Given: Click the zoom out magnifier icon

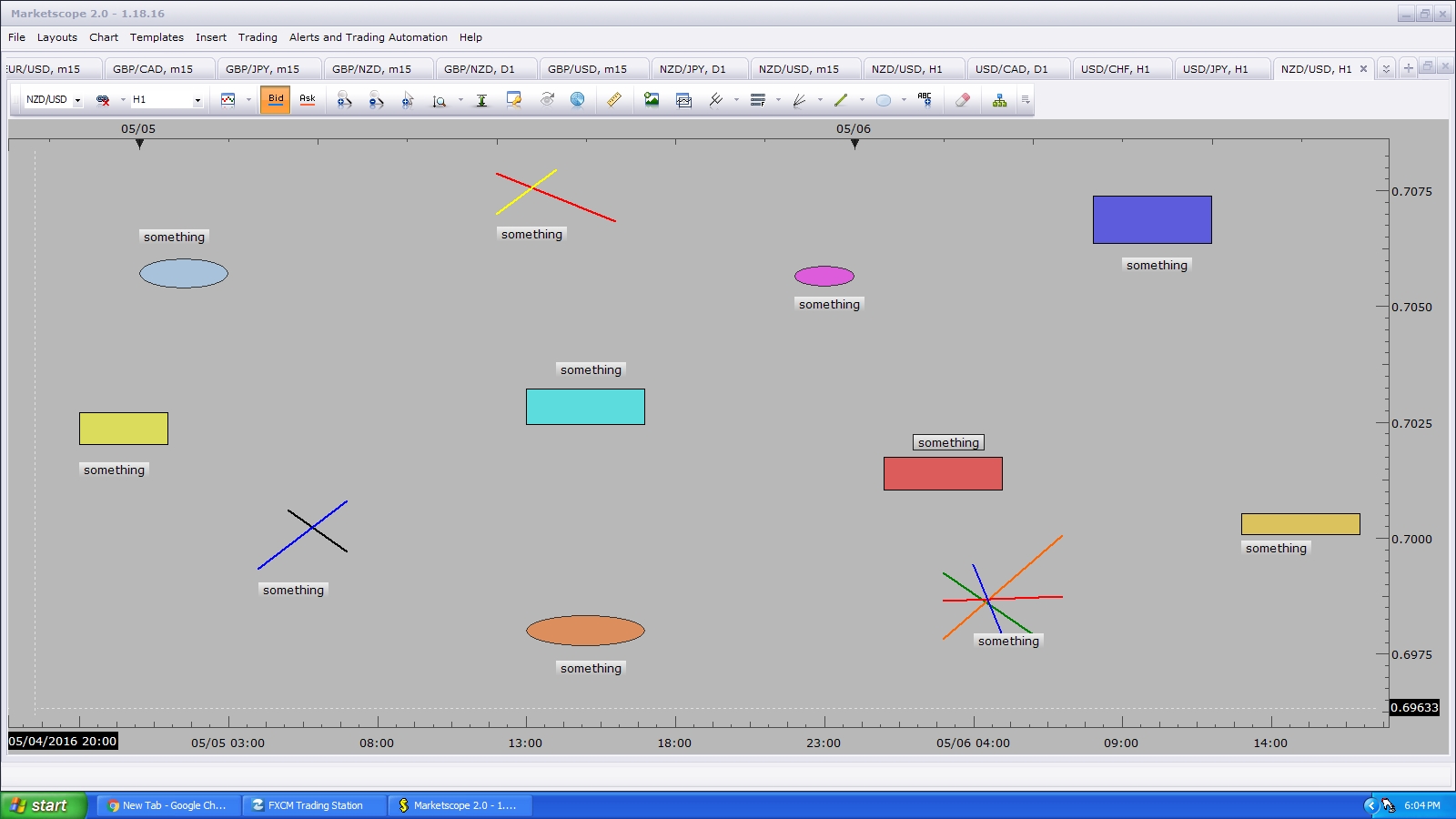Looking at the screenshot, I should [x=376, y=100].
